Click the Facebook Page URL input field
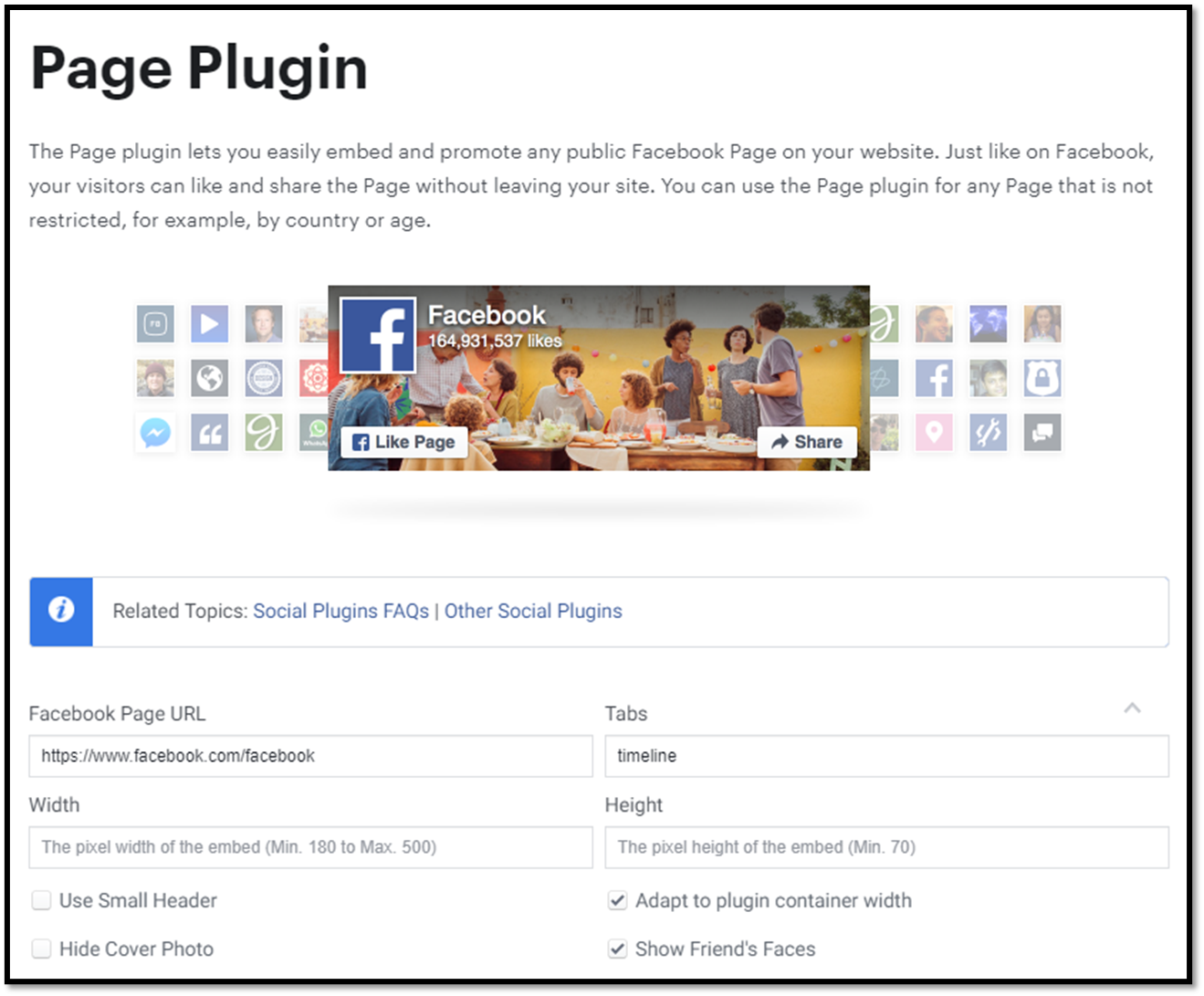The height and width of the screenshot is (996, 1204). 310,756
